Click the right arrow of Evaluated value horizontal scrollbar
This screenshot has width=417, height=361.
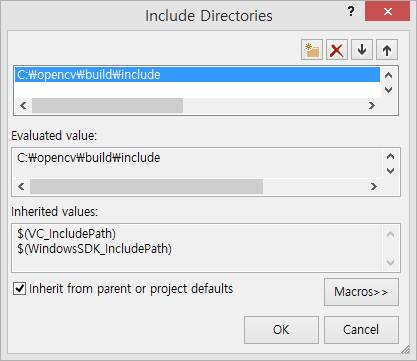(x=374, y=186)
